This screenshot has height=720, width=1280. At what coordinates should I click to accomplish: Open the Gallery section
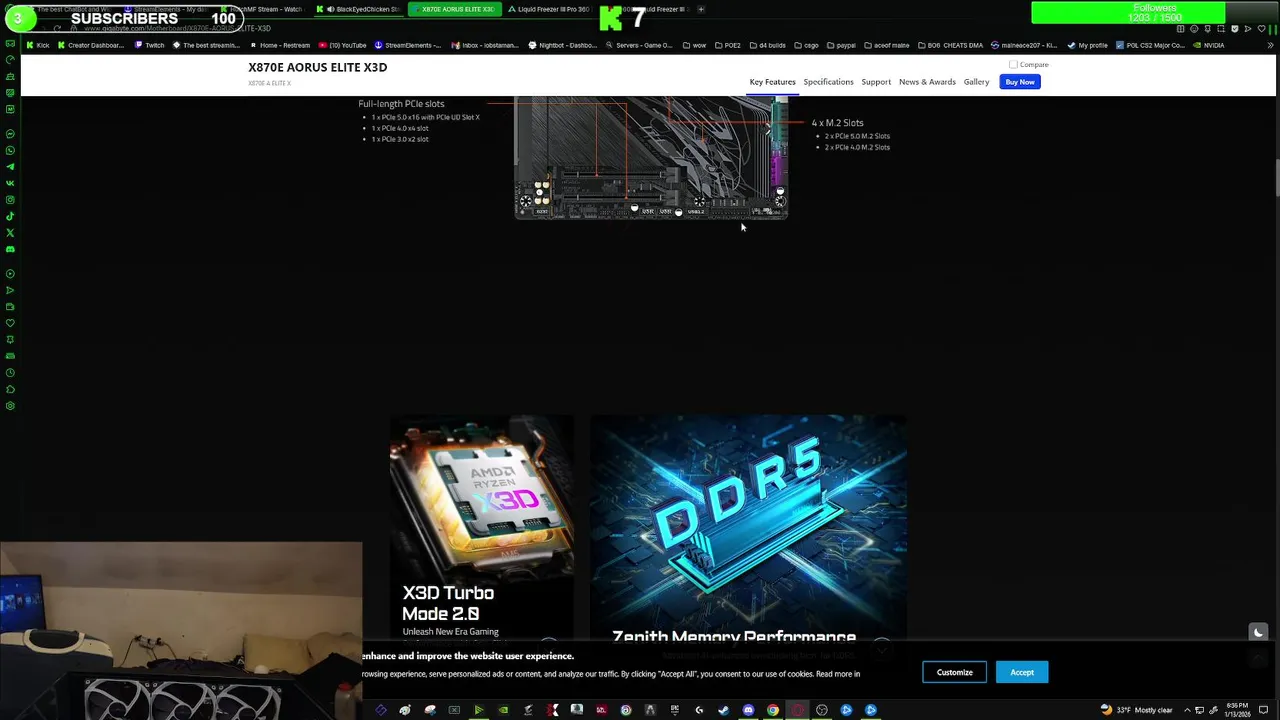point(976,82)
